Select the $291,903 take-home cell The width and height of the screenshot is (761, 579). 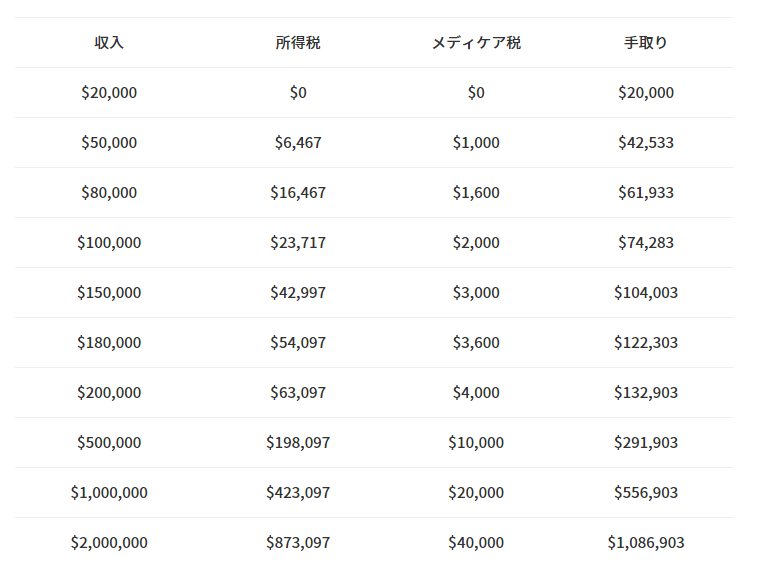point(646,443)
